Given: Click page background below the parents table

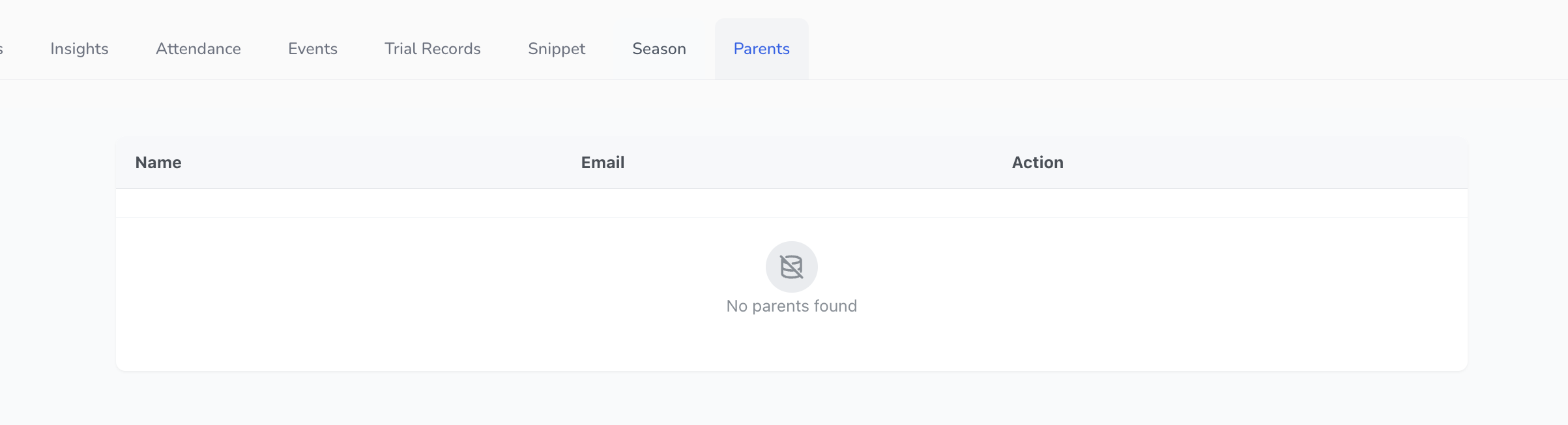Looking at the screenshot, I should (x=791, y=399).
